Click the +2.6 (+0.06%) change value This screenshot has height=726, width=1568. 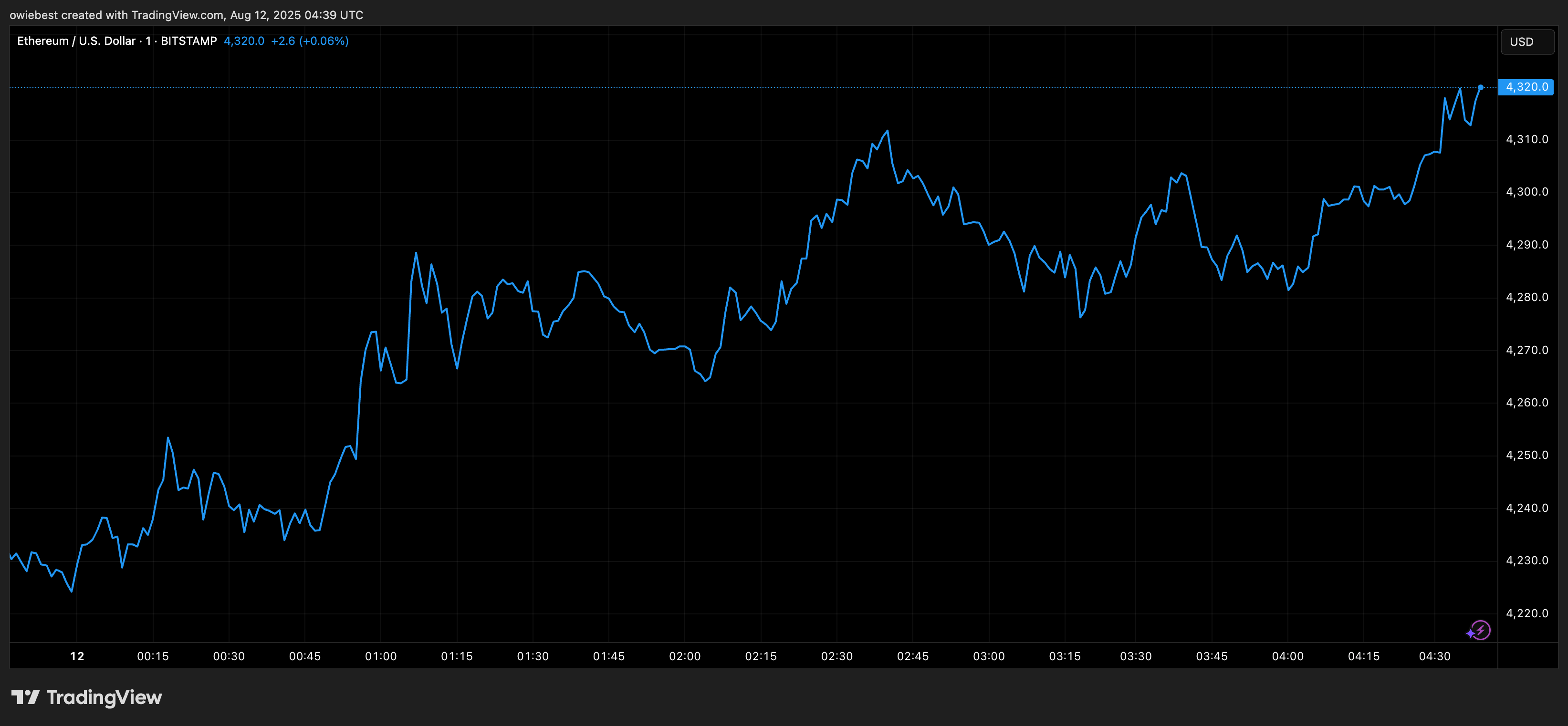[310, 41]
